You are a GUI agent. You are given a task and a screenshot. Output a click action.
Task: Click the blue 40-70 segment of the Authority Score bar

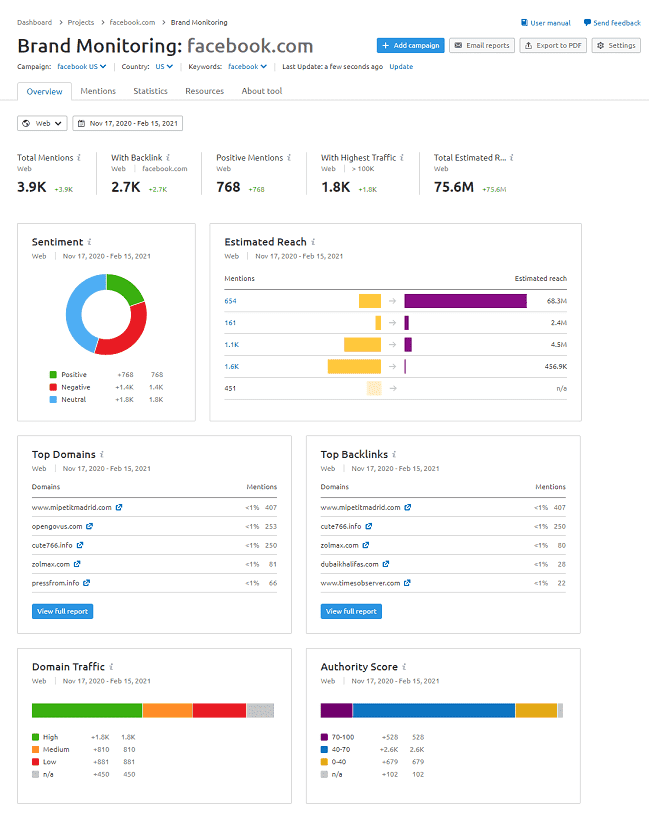click(x=434, y=710)
